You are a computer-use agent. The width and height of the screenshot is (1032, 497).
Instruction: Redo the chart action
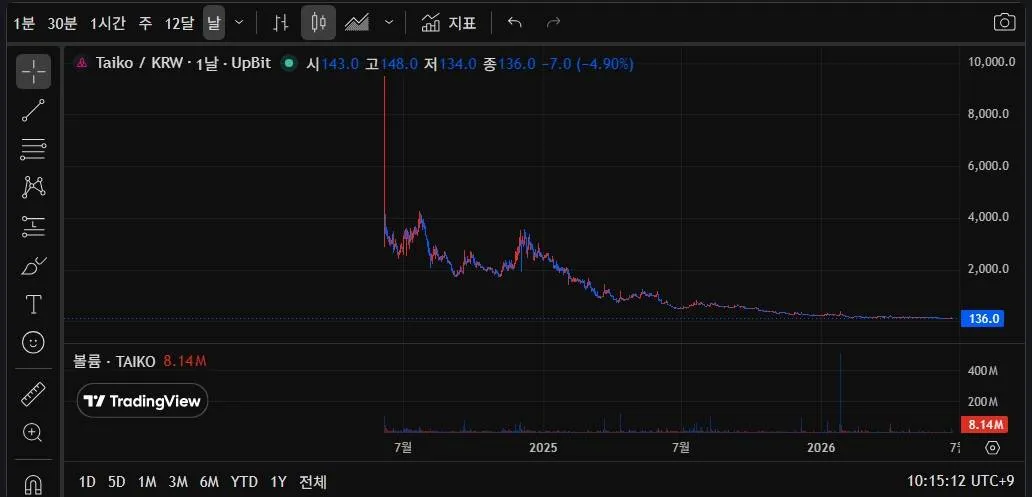click(x=554, y=23)
